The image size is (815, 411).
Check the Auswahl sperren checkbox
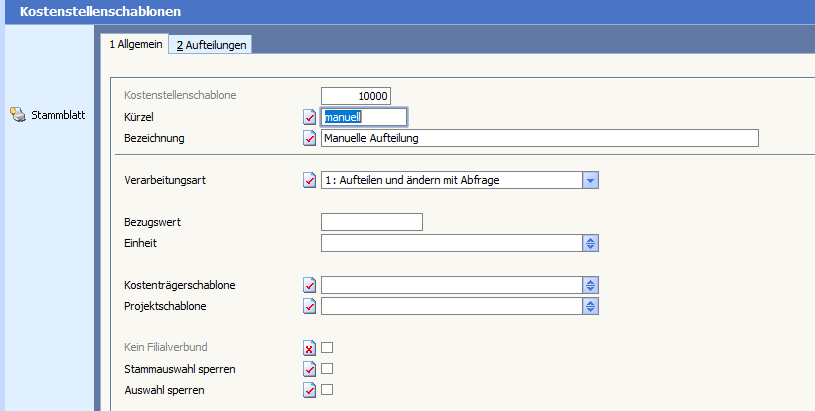click(327, 390)
